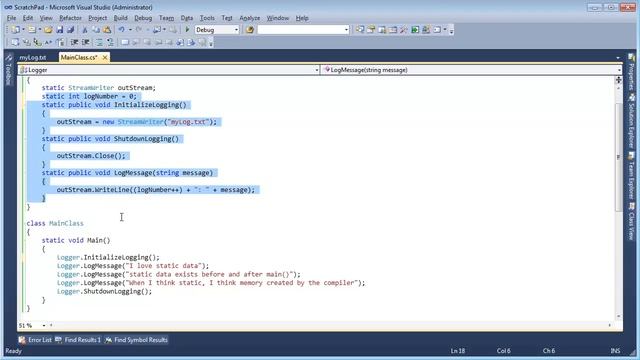Toggle a bookmark on the current line
640x360 pixels.
pyautogui.click(x=125, y=42)
